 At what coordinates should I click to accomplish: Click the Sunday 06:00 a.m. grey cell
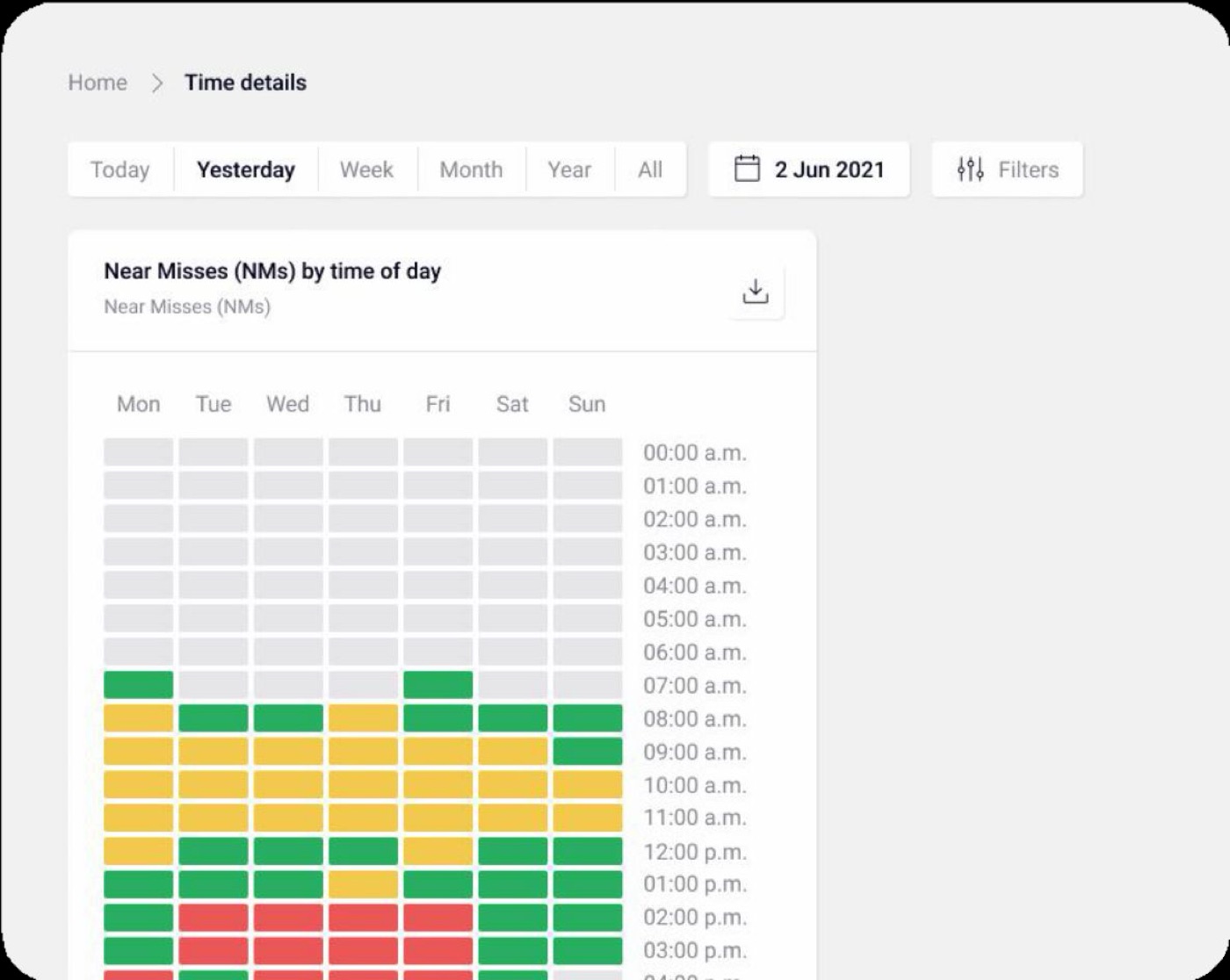(x=588, y=652)
